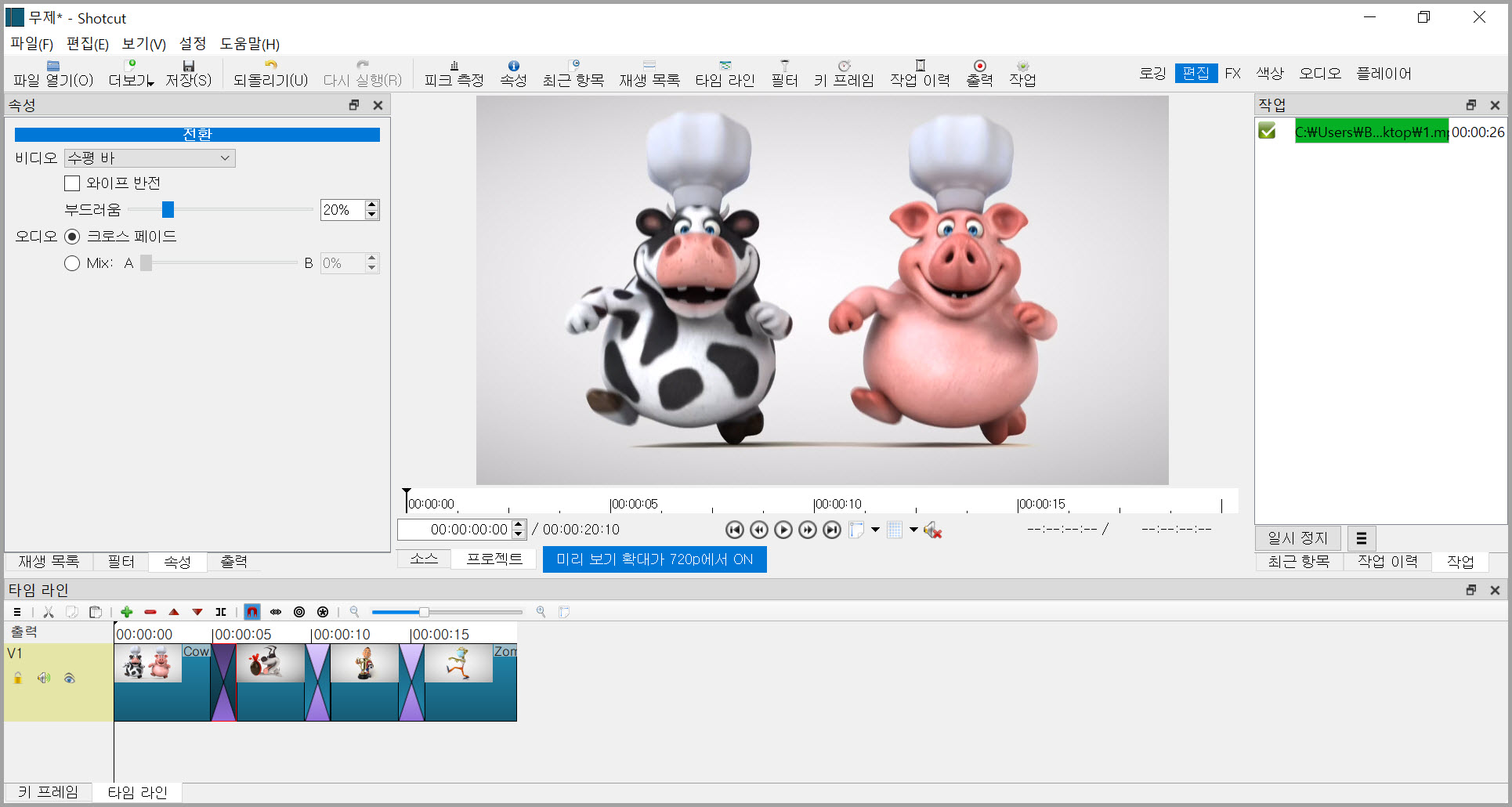The height and width of the screenshot is (807, 1512).
Task: Undo with the 되돌리기 toolbar button
Action: click(x=270, y=74)
